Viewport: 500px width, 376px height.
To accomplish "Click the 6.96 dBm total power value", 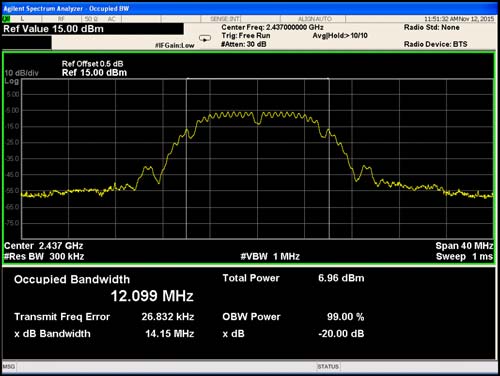I will 341,278.
